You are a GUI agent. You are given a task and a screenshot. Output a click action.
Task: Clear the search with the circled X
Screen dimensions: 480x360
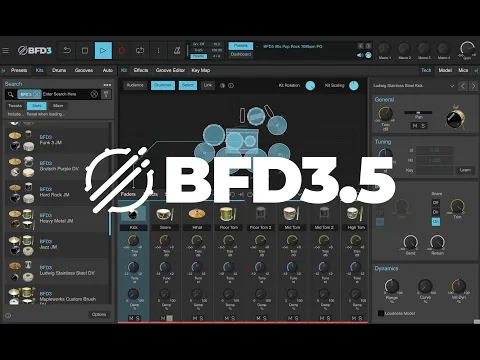pos(94,94)
